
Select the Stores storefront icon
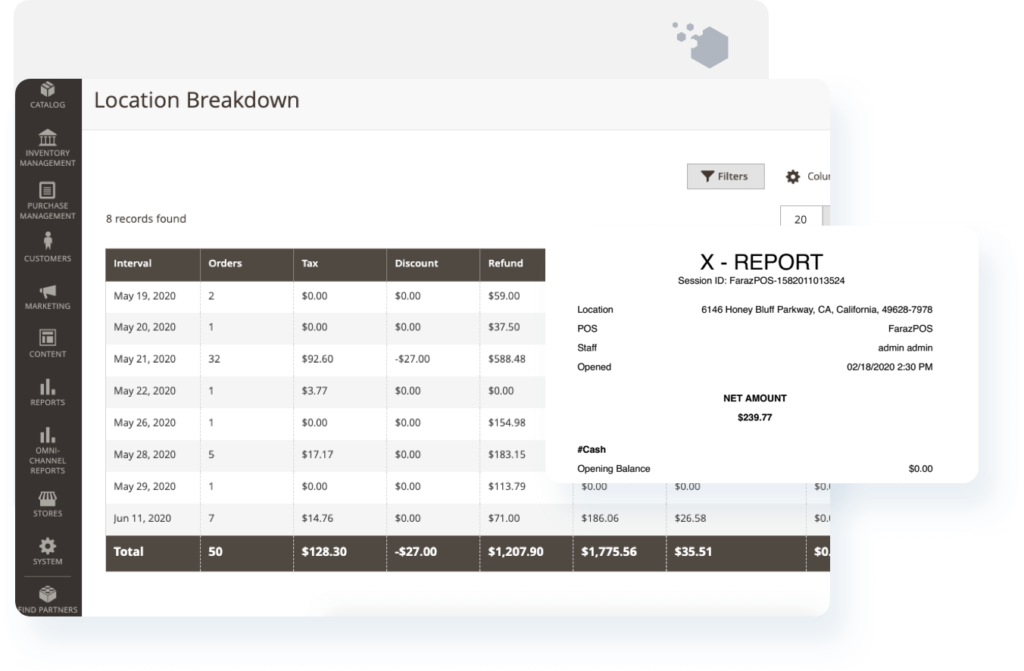coord(47,502)
